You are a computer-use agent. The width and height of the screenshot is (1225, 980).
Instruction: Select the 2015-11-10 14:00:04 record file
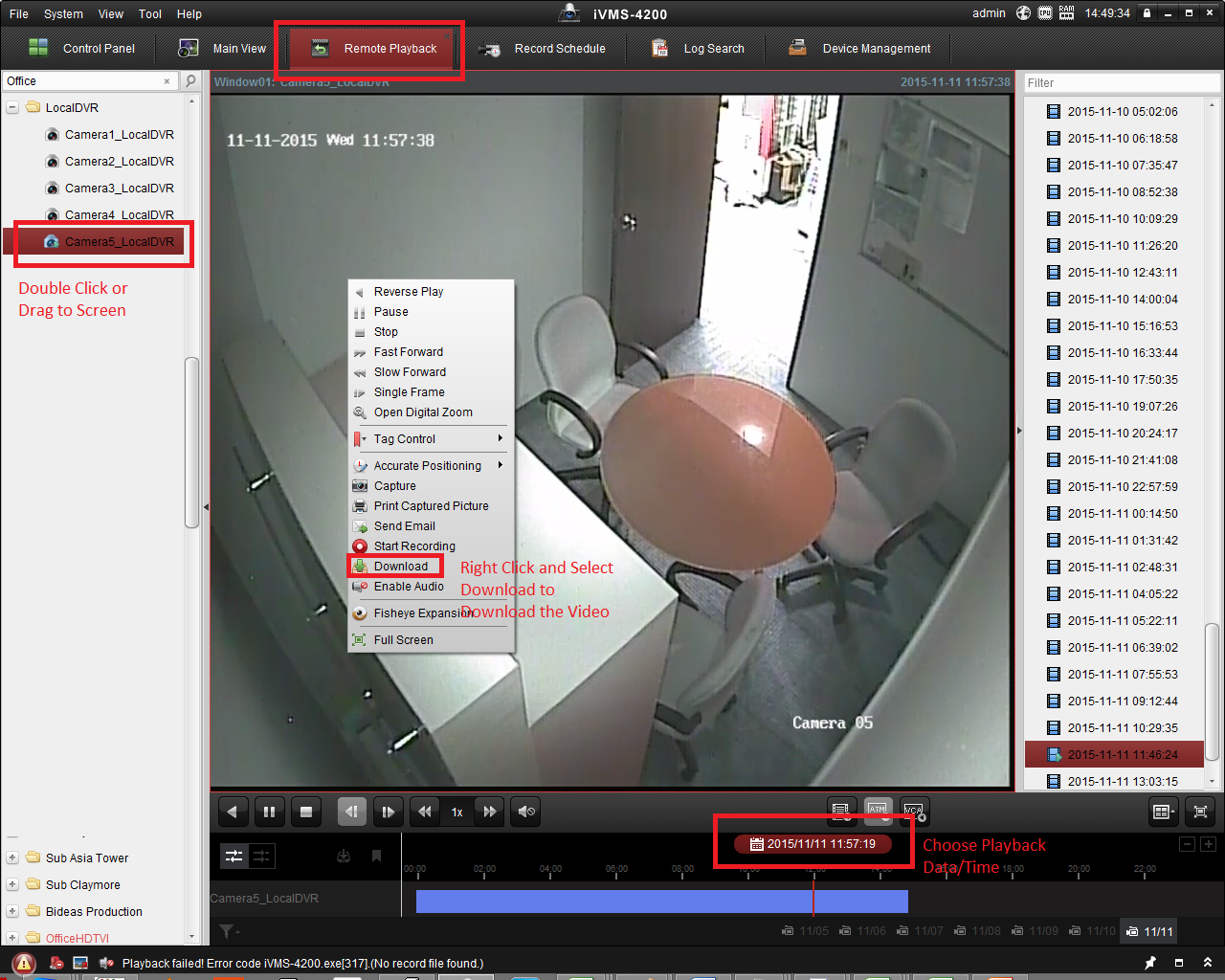point(1122,300)
